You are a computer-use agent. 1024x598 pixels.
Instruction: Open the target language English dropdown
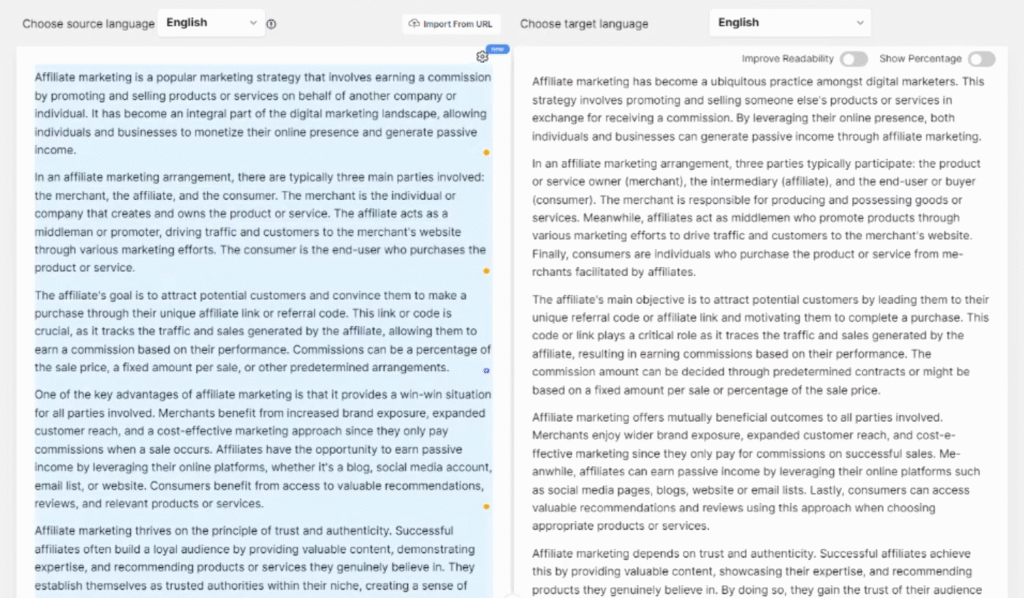pyautogui.click(x=790, y=23)
